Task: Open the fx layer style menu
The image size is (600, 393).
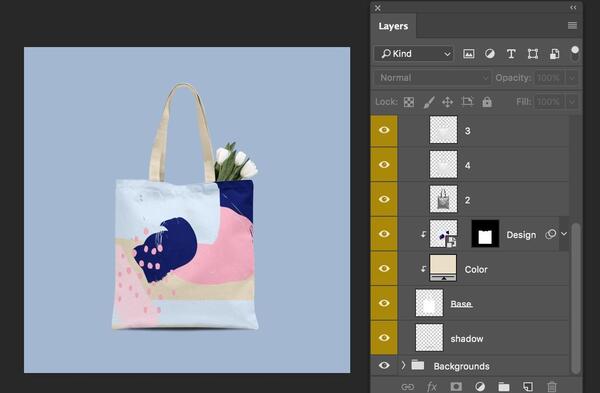Action: [432, 387]
